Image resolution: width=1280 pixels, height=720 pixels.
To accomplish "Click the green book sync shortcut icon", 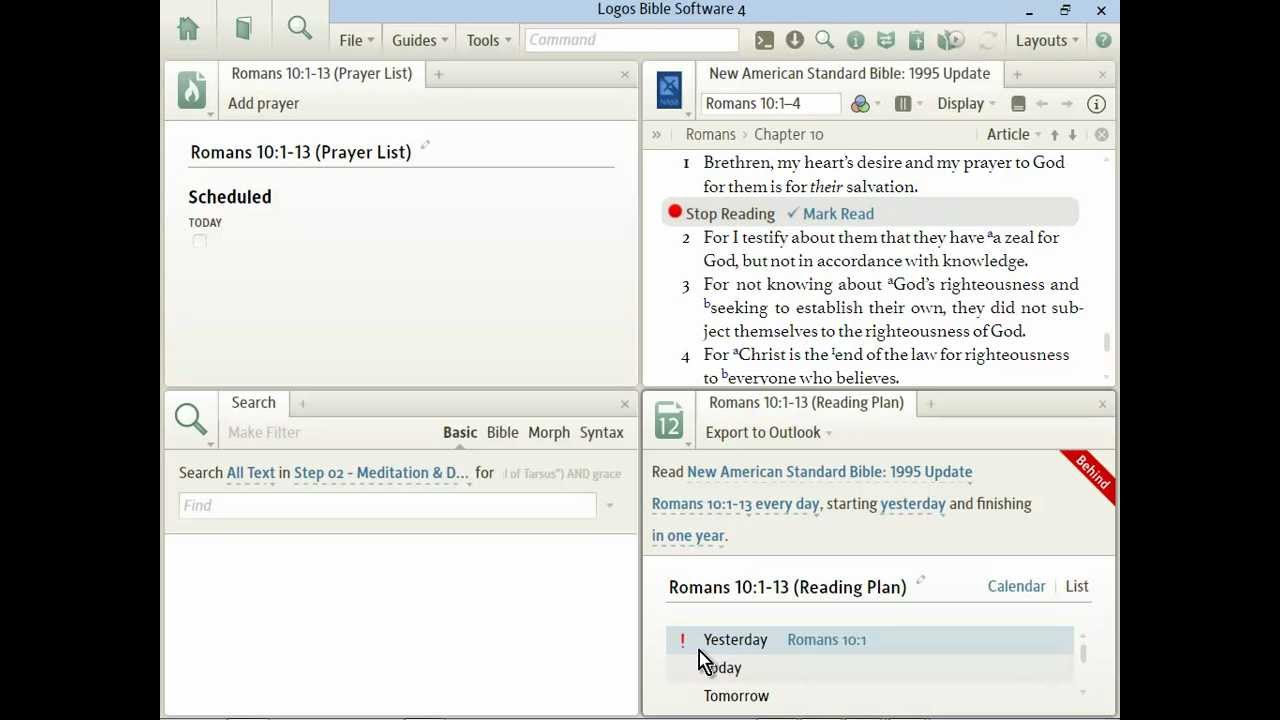I will 886,40.
